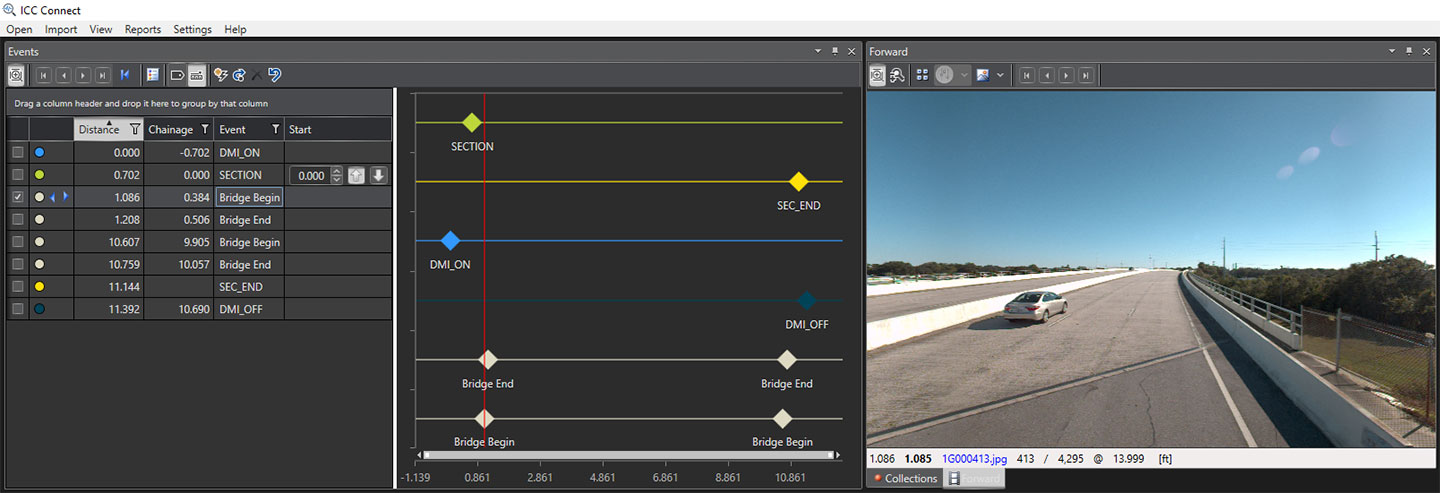Click the lightning bolt event icon
The image size is (1440, 493).
click(221, 75)
